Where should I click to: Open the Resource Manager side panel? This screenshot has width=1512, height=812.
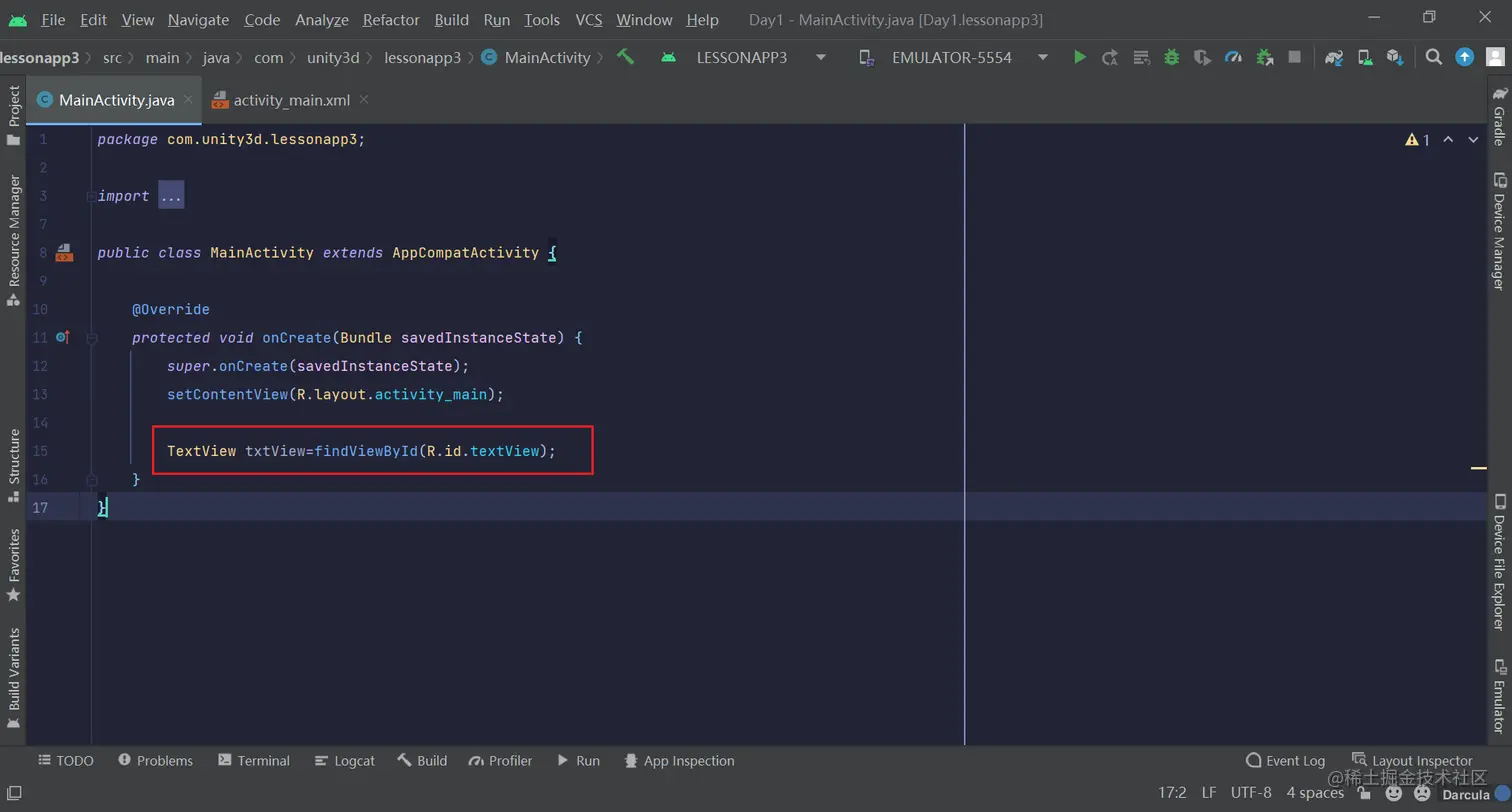point(13,240)
